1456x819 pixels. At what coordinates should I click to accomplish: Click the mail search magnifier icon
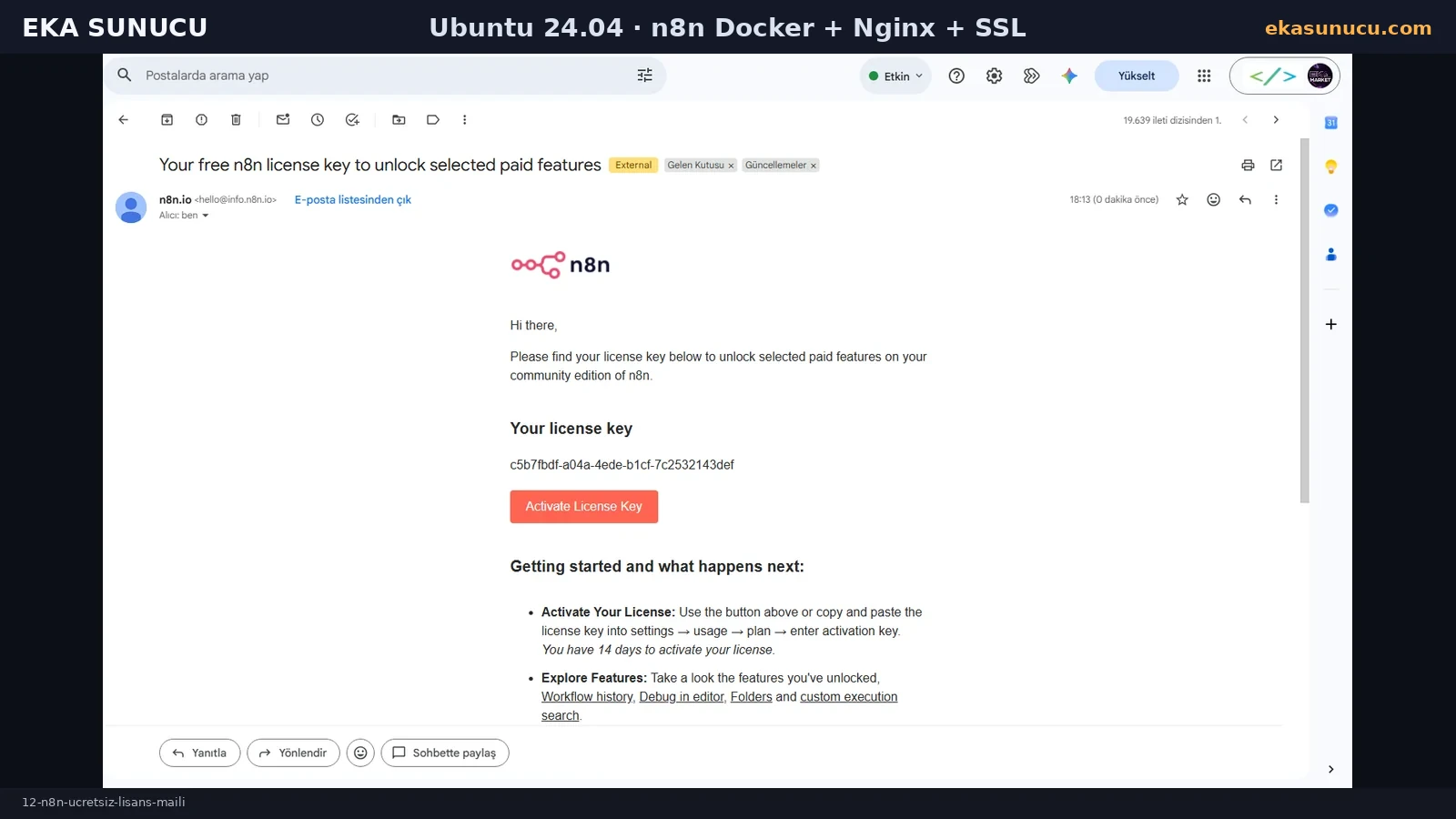click(125, 76)
